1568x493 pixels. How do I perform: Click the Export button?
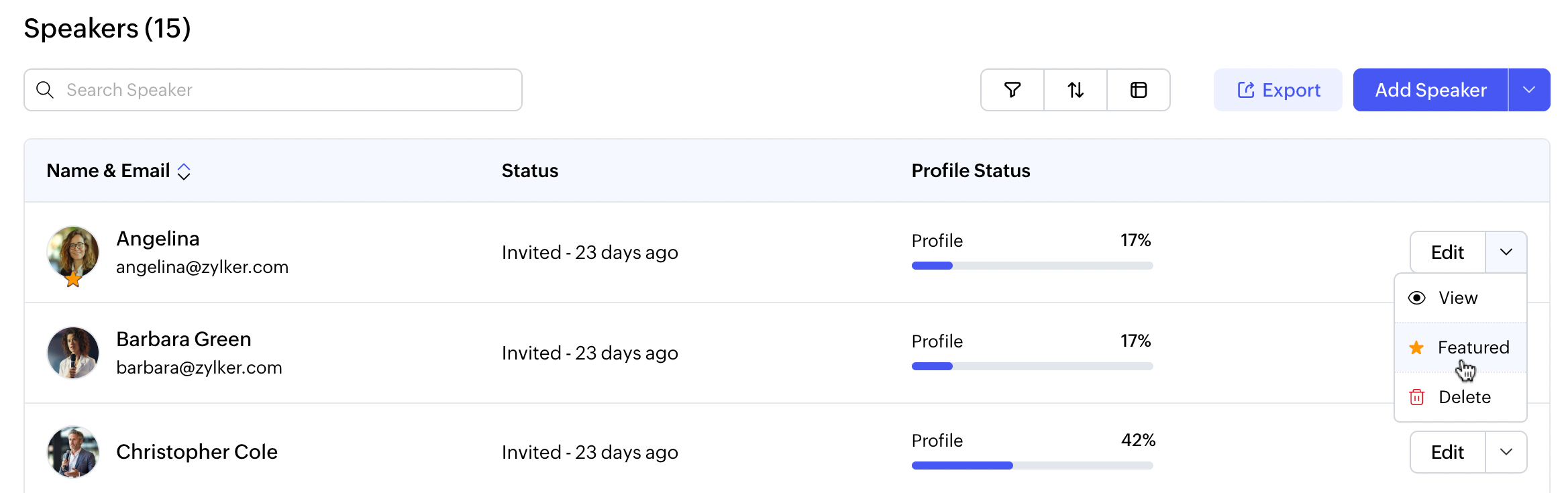(1278, 90)
